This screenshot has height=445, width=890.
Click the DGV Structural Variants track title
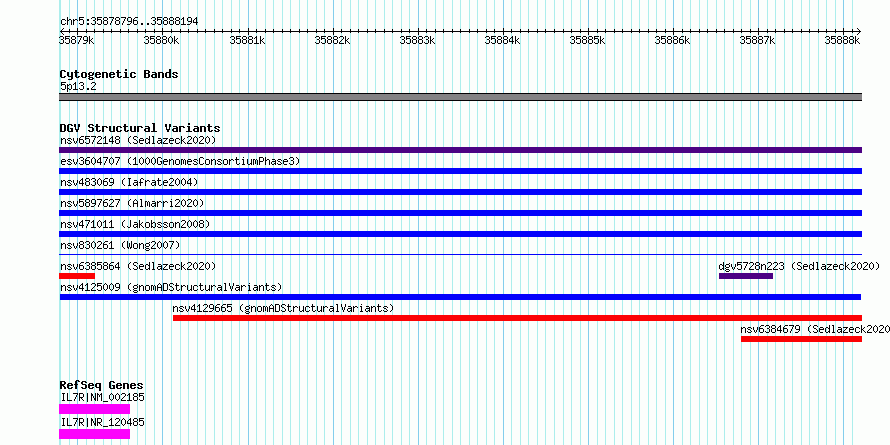point(140,128)
